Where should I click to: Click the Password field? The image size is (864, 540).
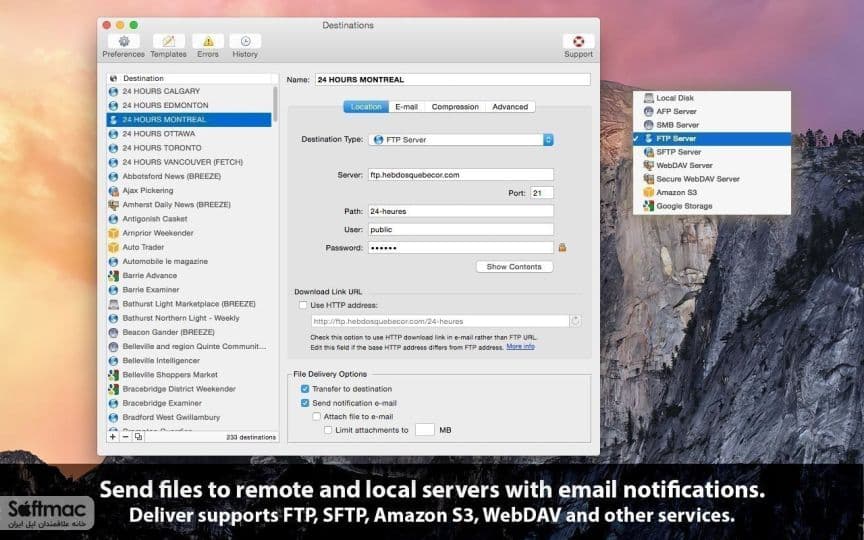[x=461, y=248]
